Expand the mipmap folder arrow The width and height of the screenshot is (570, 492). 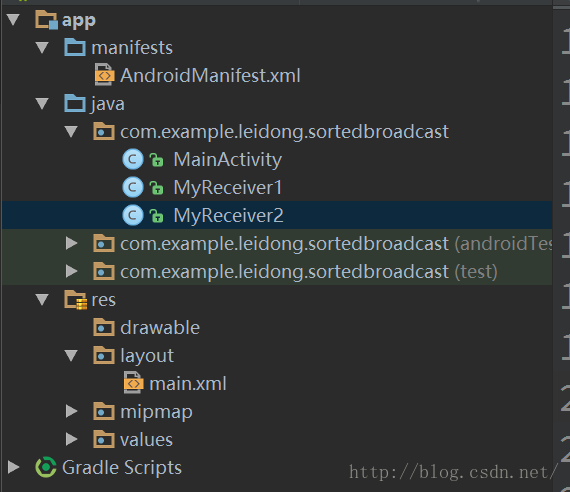click(72, 411)
